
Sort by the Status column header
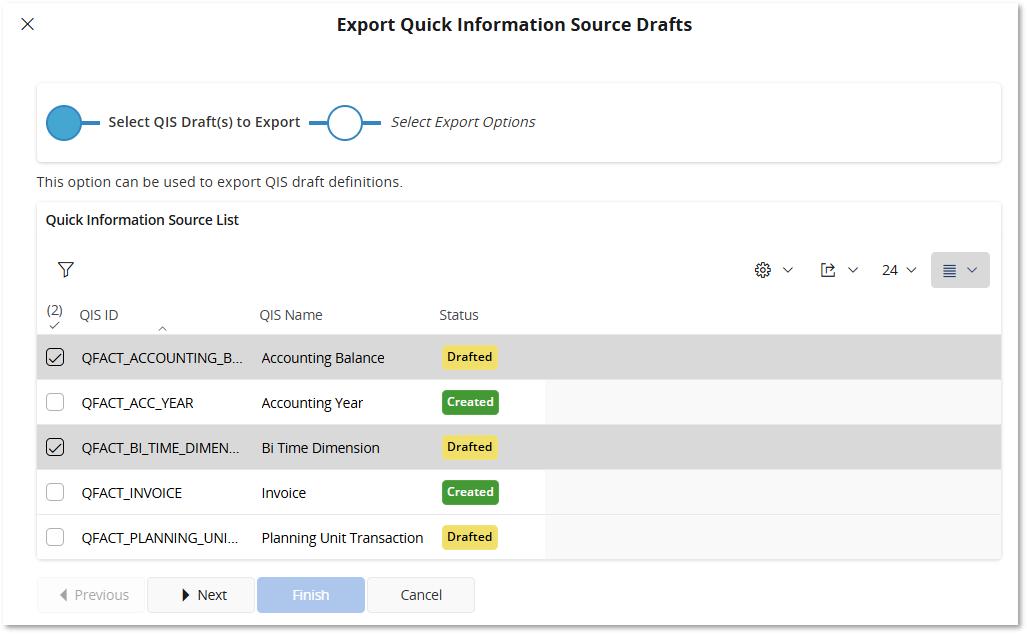tap(458, 315)
